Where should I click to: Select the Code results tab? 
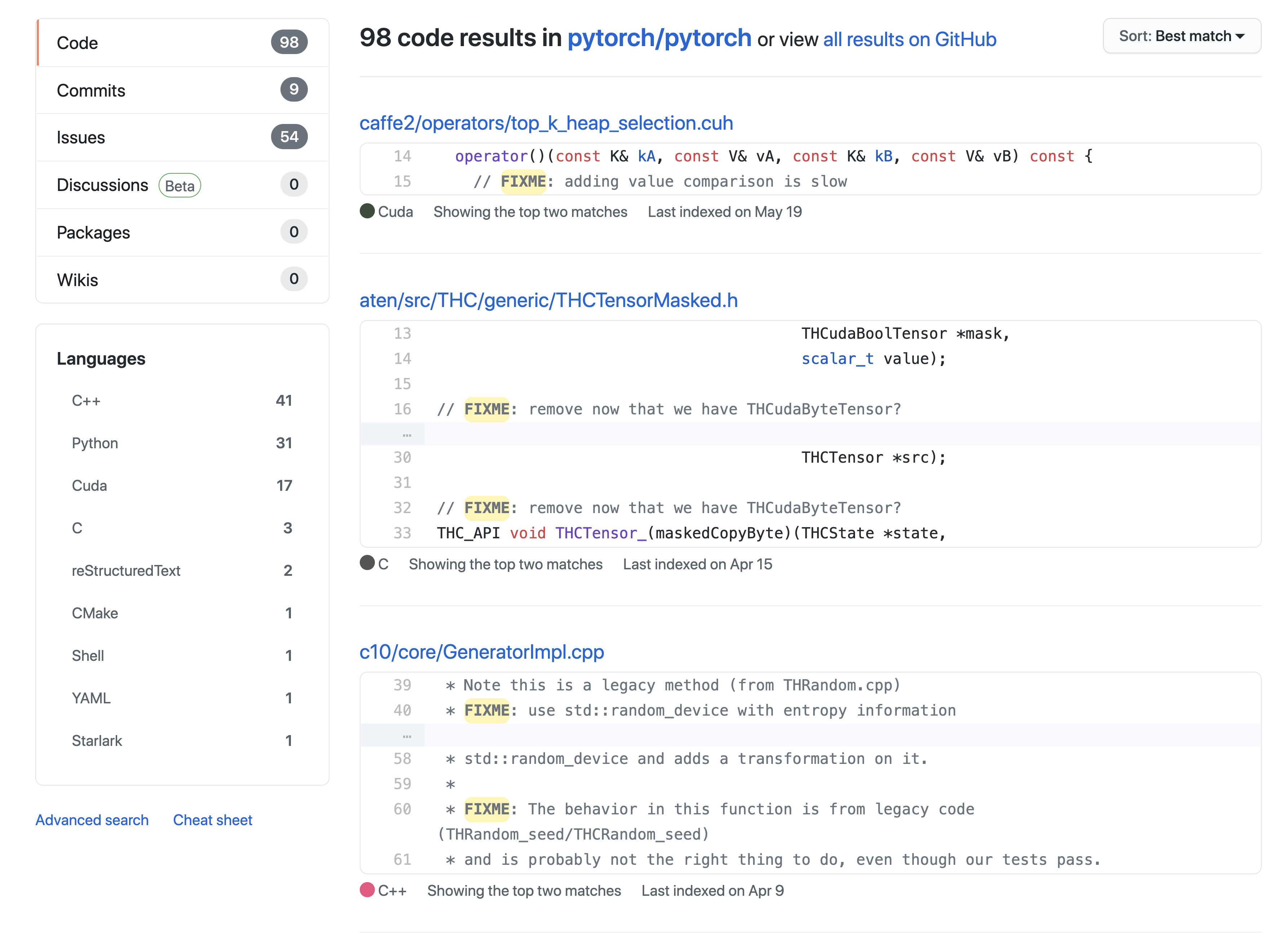182,43
